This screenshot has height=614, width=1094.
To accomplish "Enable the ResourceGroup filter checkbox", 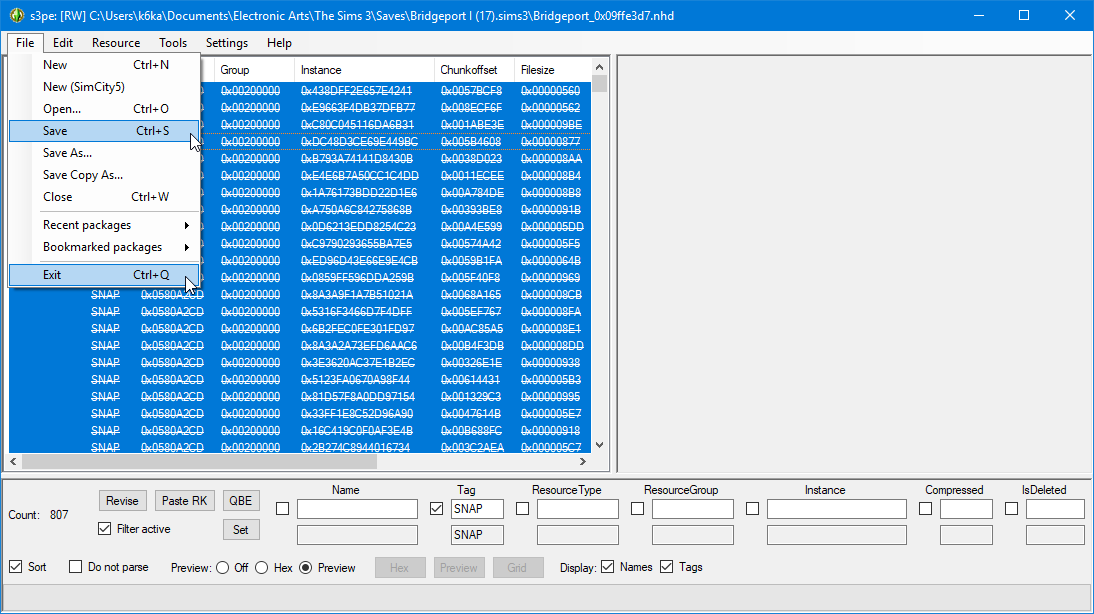I will click(x=638, y=509).
